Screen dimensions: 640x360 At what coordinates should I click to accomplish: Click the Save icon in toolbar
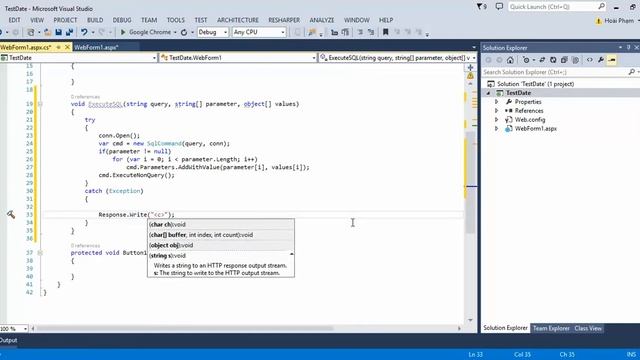click(x=58, y=32)
